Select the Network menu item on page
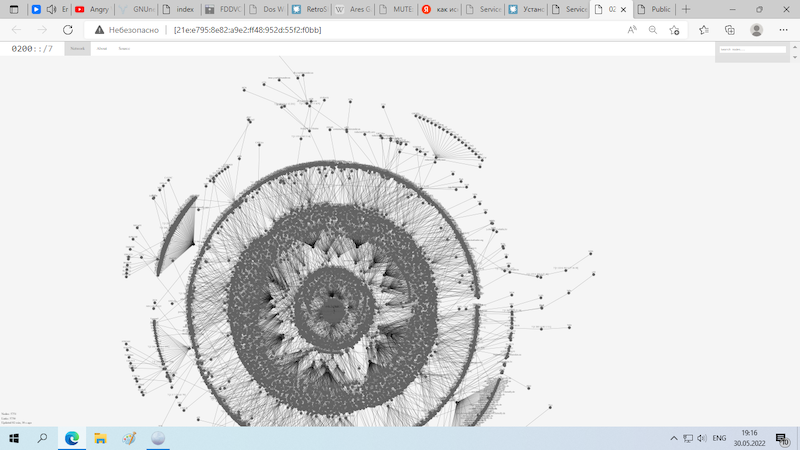The height and width of the screenshot is (450, 800). pos(77,48)
